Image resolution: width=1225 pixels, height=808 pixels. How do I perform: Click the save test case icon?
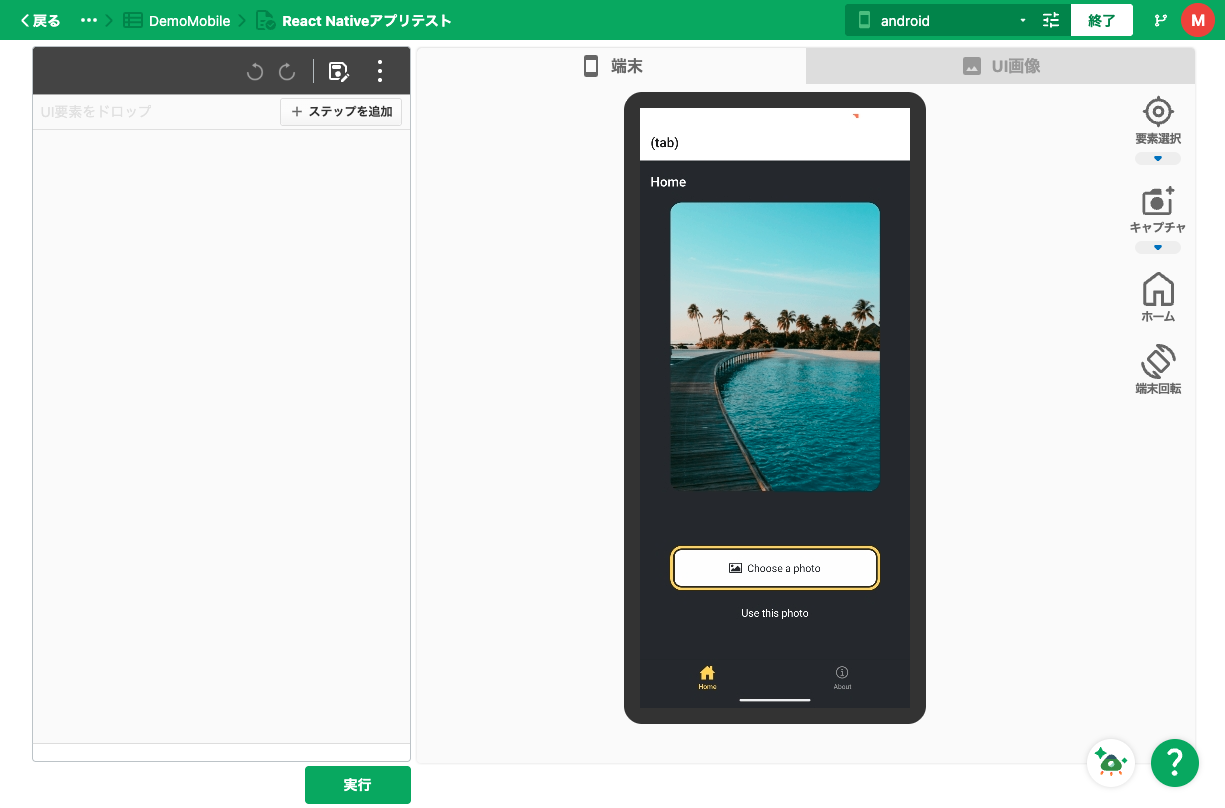339,71
